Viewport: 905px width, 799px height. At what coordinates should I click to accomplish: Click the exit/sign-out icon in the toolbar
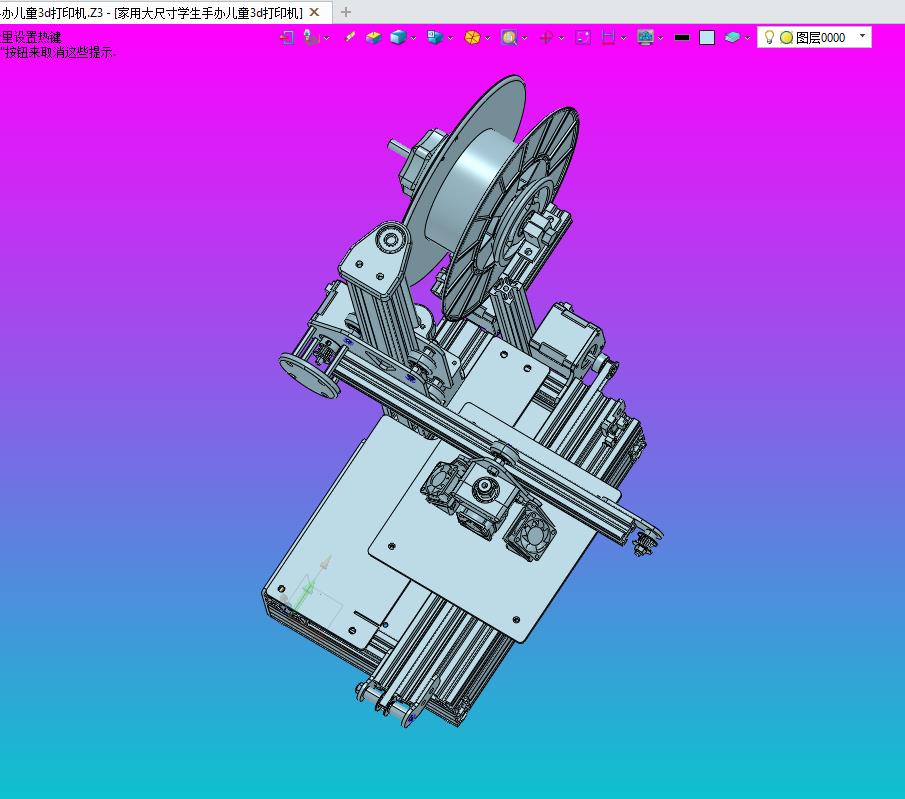[287, 38]
